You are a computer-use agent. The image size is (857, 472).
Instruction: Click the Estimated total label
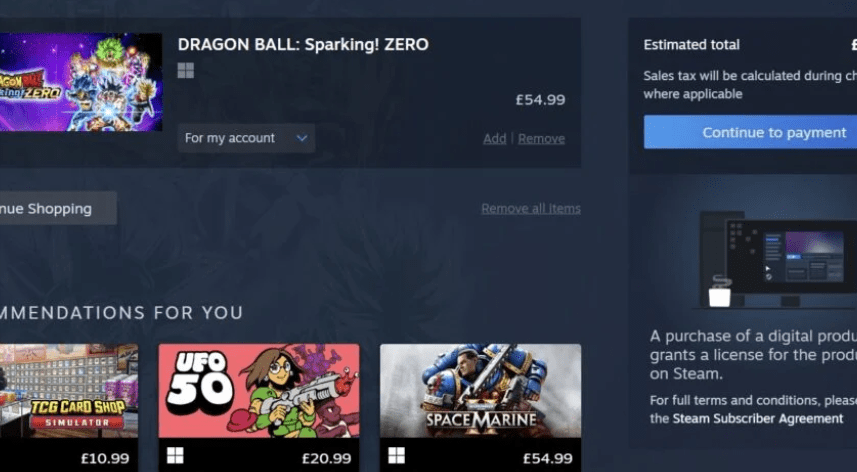[691, 45]
